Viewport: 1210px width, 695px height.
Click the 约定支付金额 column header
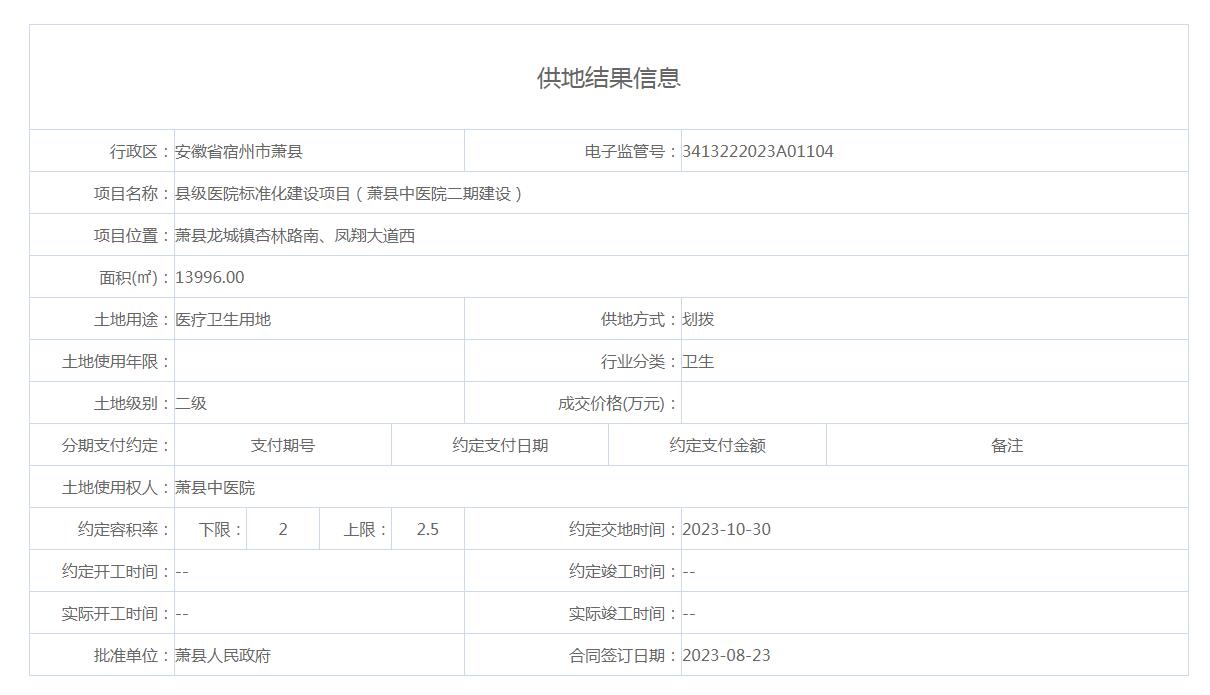point(717,446)
